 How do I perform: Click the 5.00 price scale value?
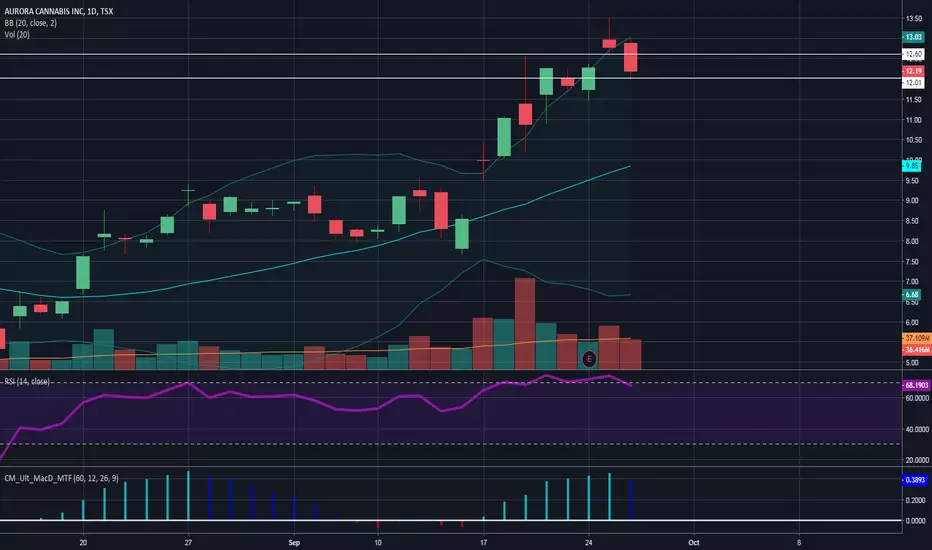[912, 362]
